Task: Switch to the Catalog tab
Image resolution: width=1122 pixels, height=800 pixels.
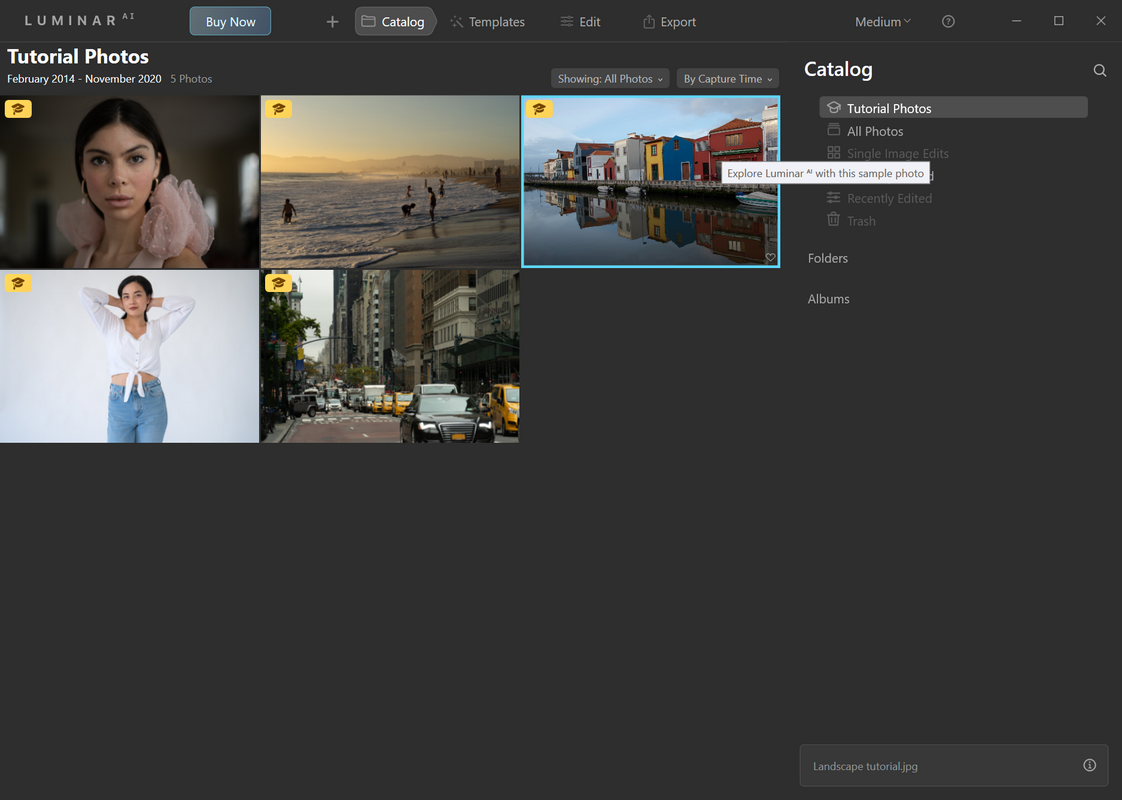Action: (x=394, y=21)
